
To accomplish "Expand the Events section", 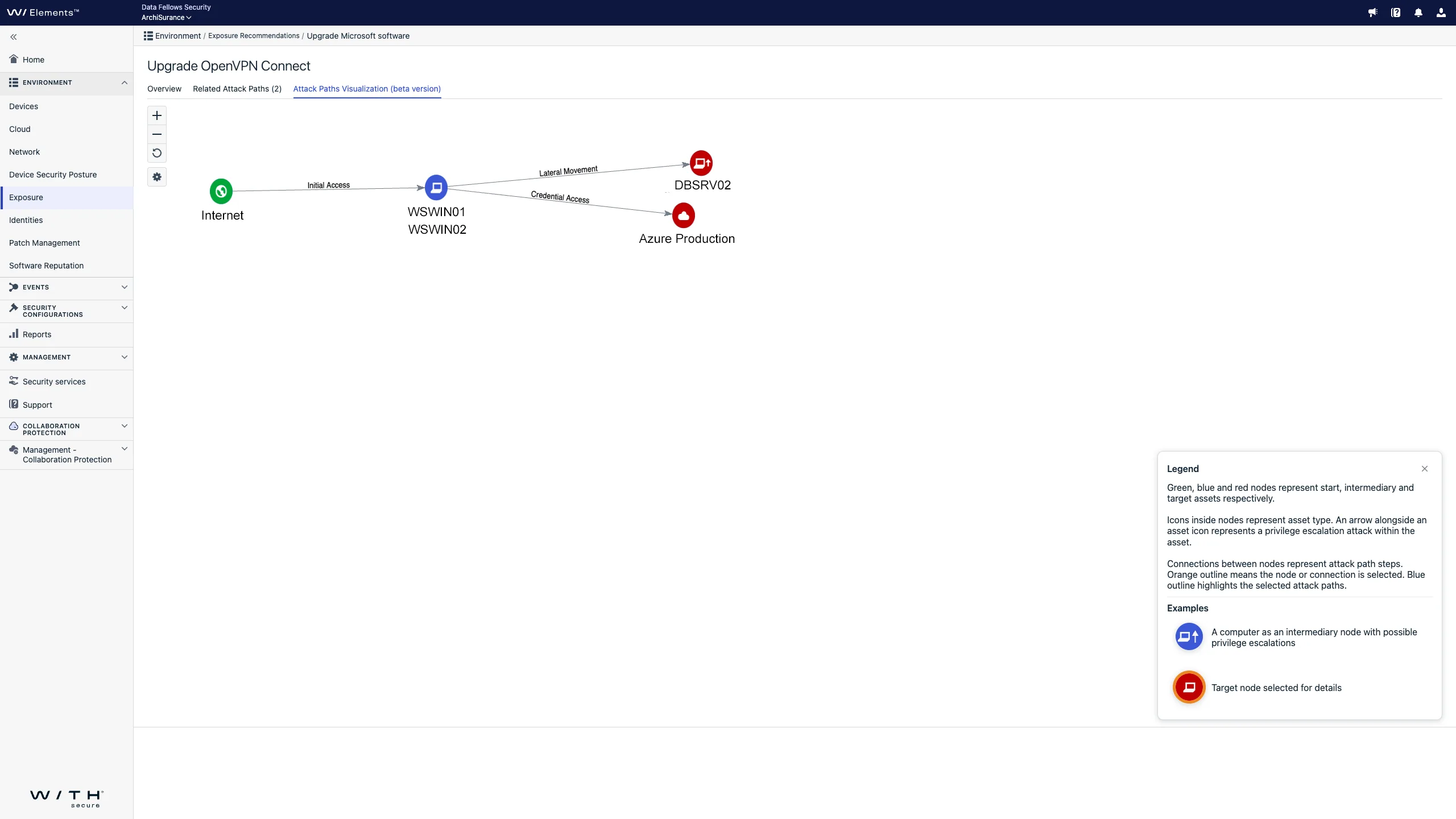I will click(124, 287).
